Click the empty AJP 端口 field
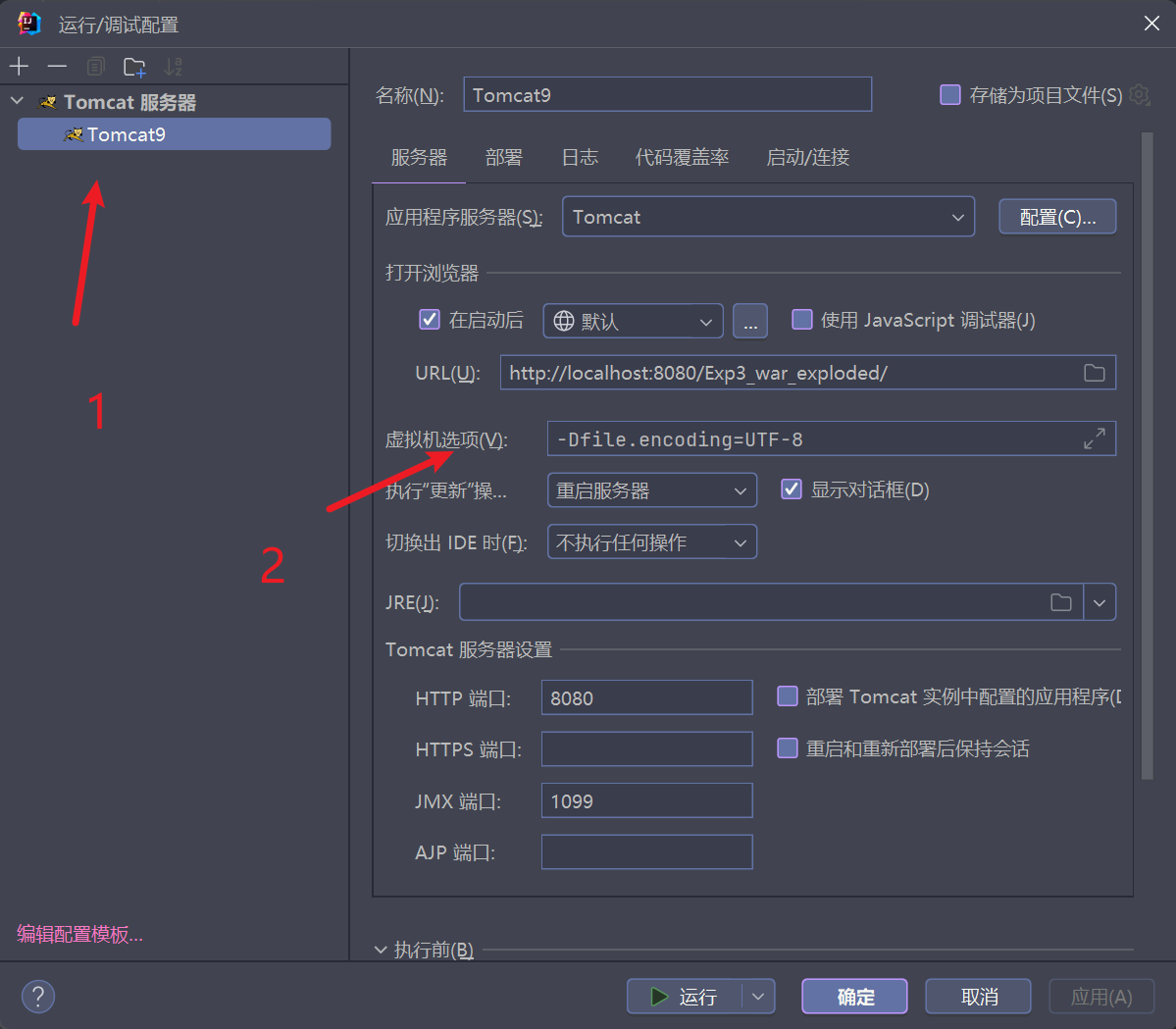The height and width of the screenshot is (1029, 1176). (x=647, y=852)
